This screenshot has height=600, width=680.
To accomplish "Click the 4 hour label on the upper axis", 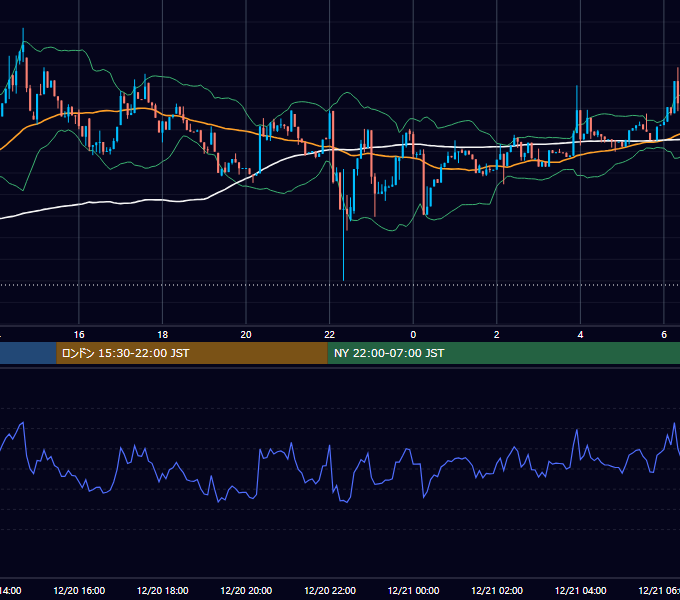I will (580, 335).
